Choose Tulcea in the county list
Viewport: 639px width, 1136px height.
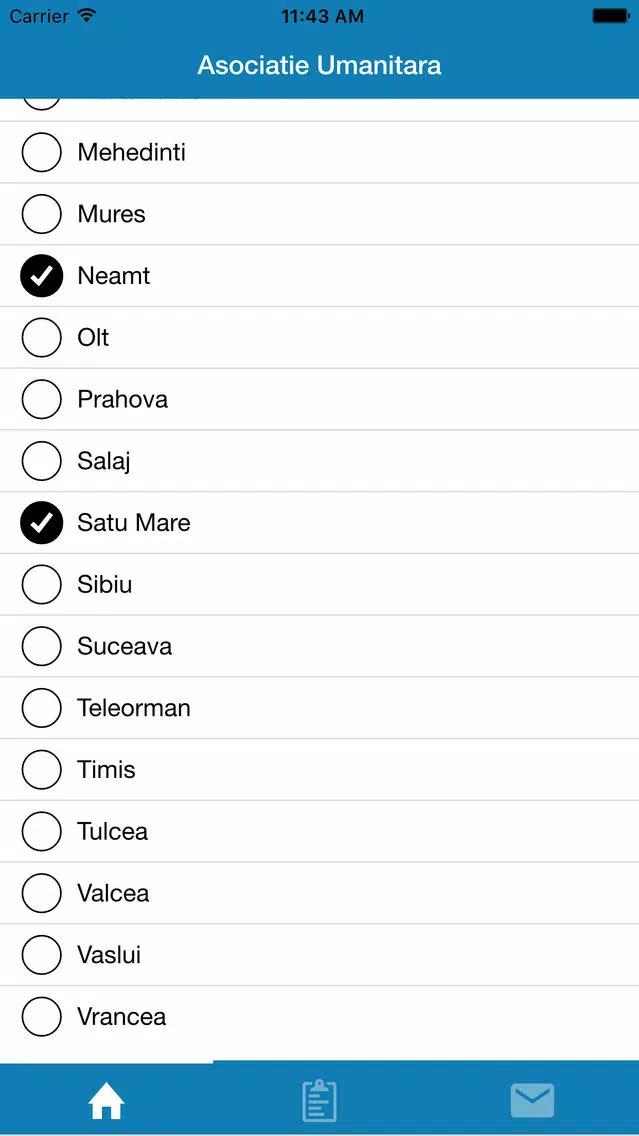click(x=320, y=831)
